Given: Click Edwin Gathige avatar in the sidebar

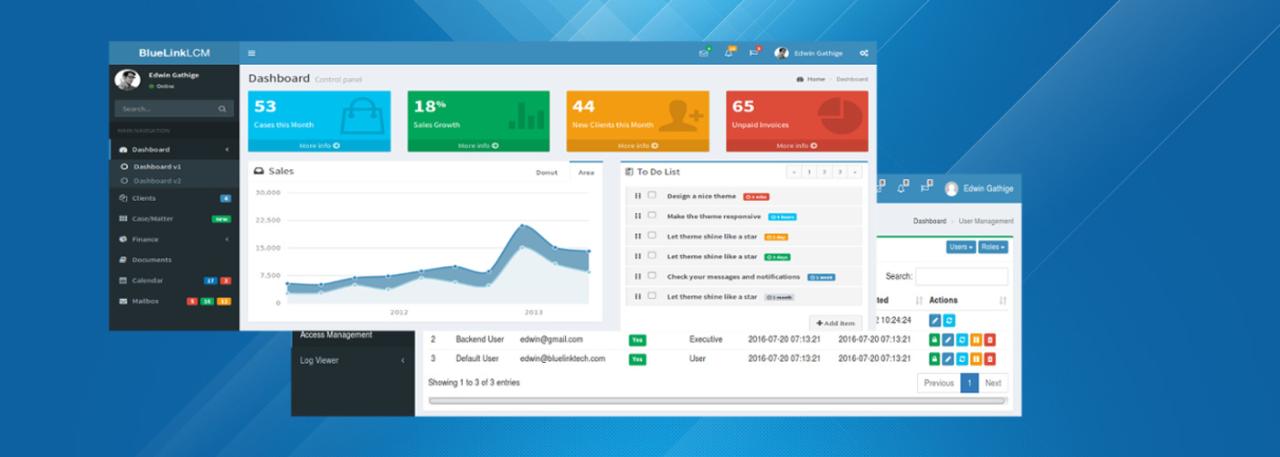Looking at the screenshot, I should tap(127, 80).
